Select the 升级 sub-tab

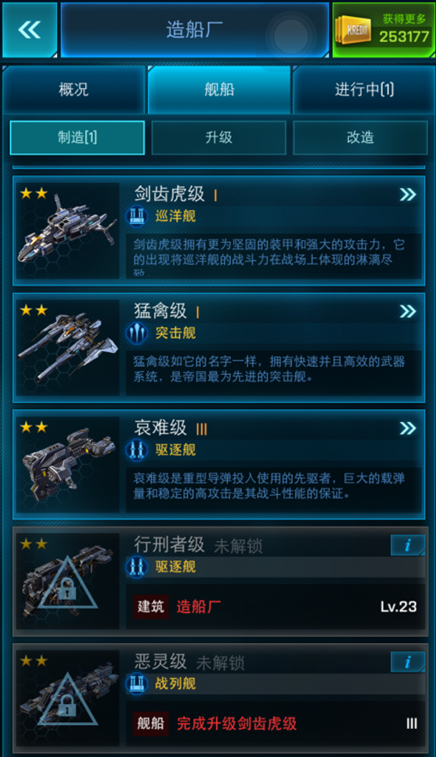(x=219, y=138)
